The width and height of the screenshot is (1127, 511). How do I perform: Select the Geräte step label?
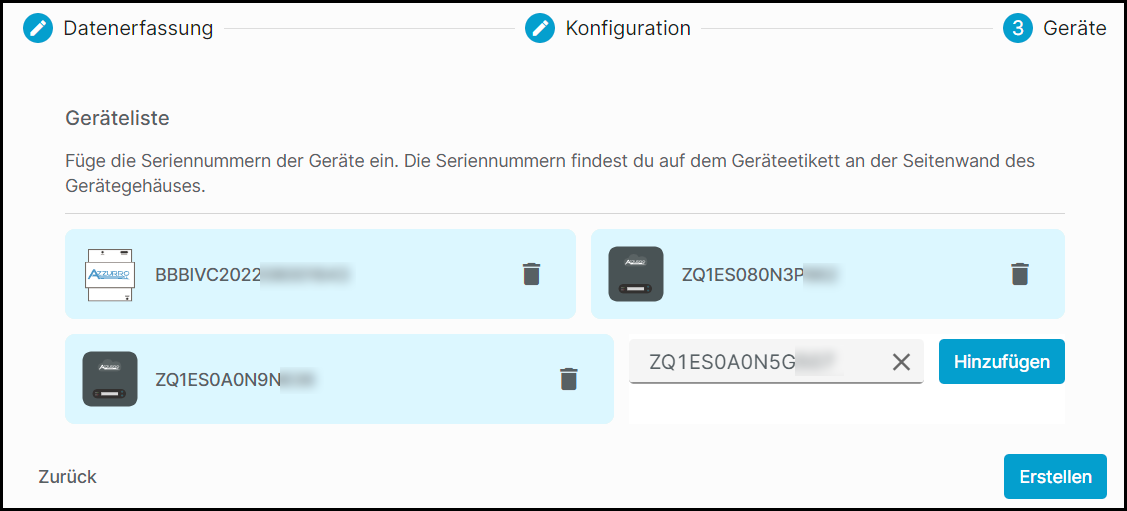point(1075,29)
